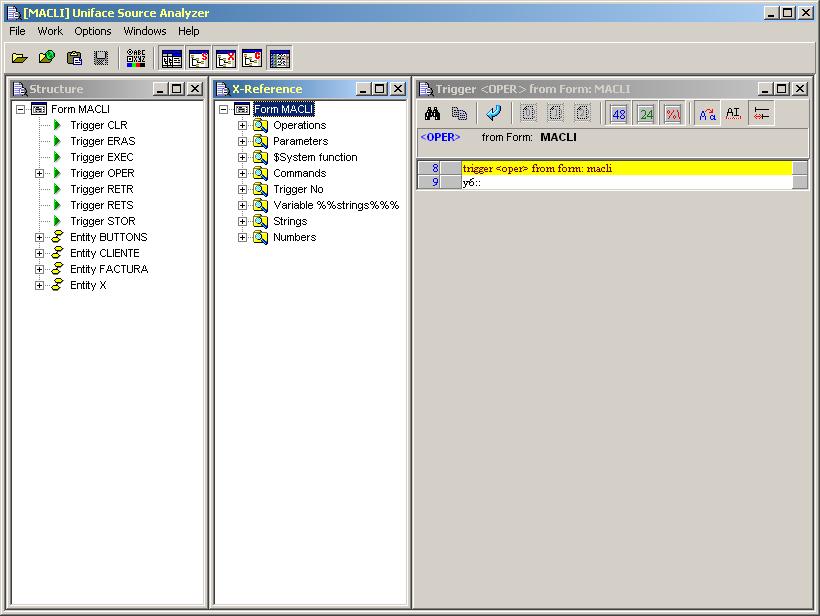Expand the Variable %%strings%%% folder
The width and height of the screenshot is (820, 616).
point(242,206)
